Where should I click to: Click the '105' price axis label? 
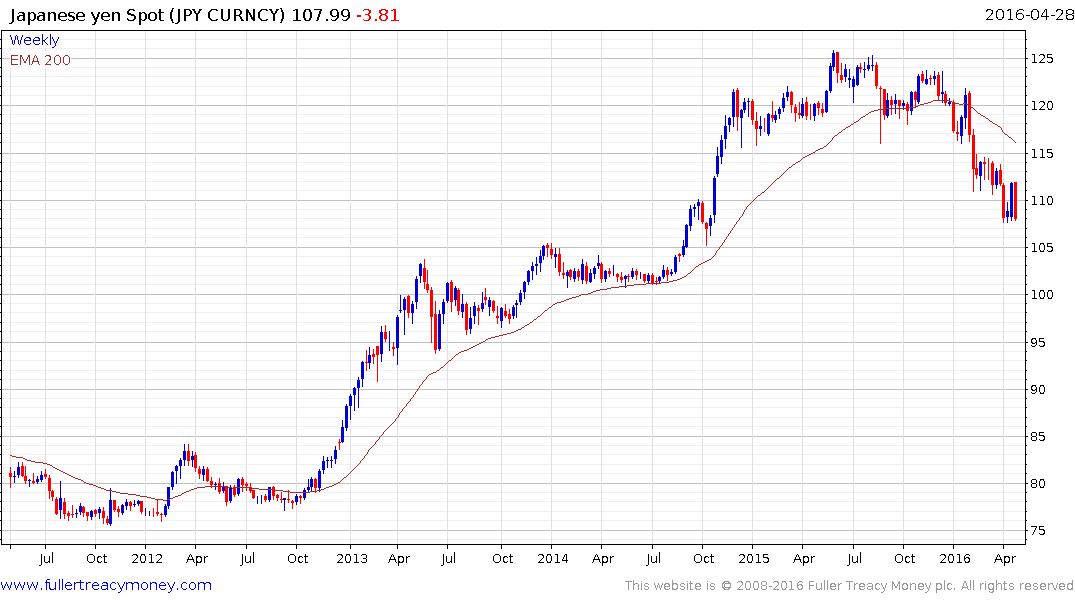1042,248
